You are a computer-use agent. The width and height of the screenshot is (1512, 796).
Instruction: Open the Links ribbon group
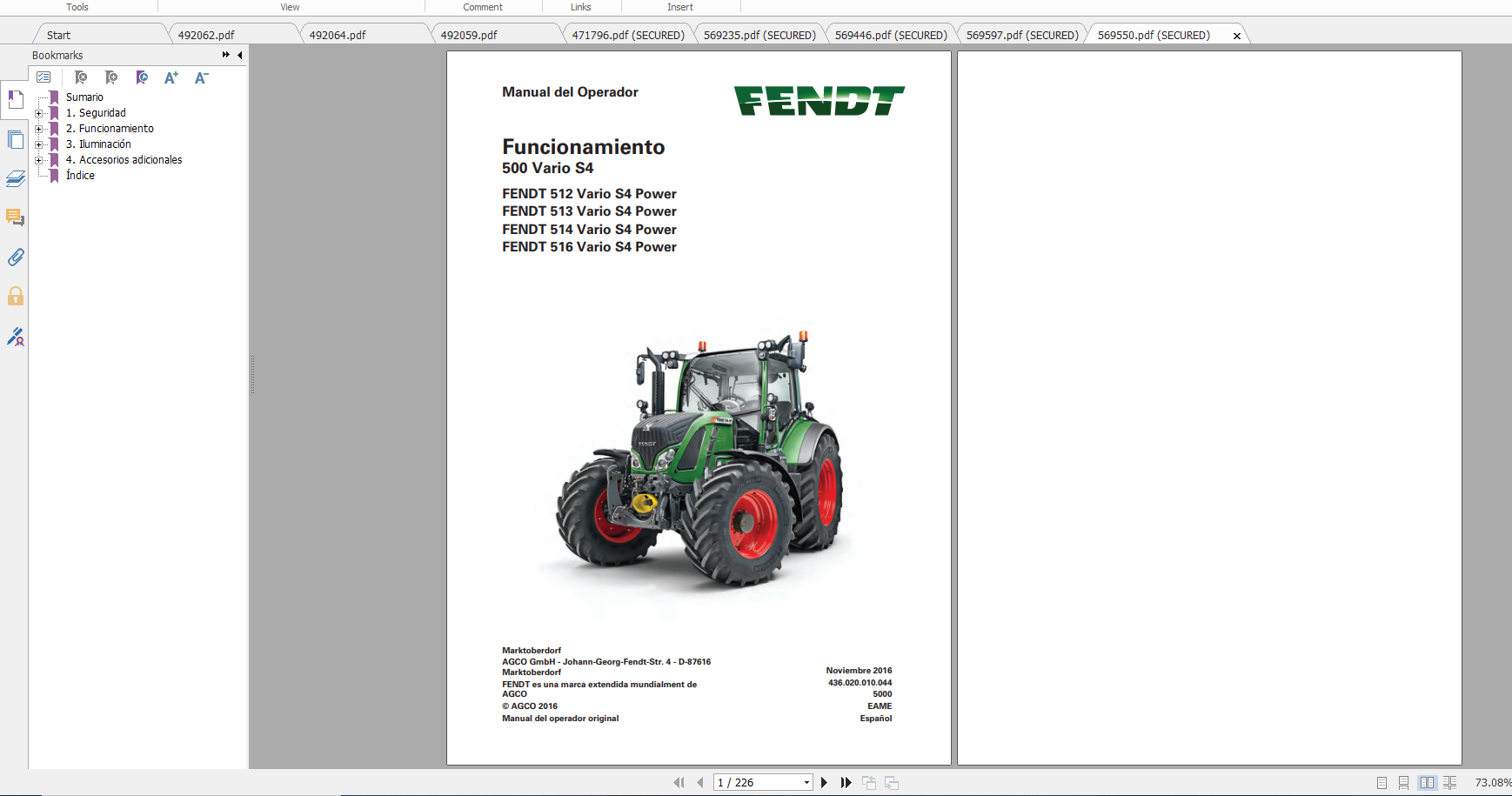click(581, 7)
